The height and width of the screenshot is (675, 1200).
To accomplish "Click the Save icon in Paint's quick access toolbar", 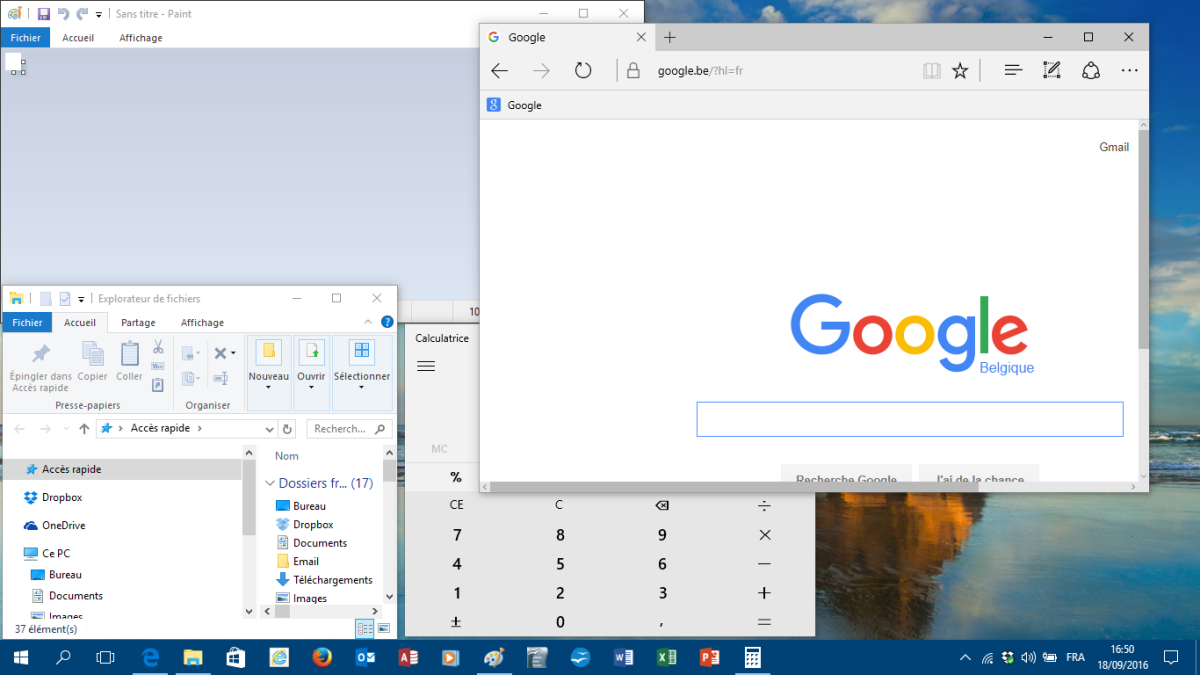I will click(x=43, y=14).
